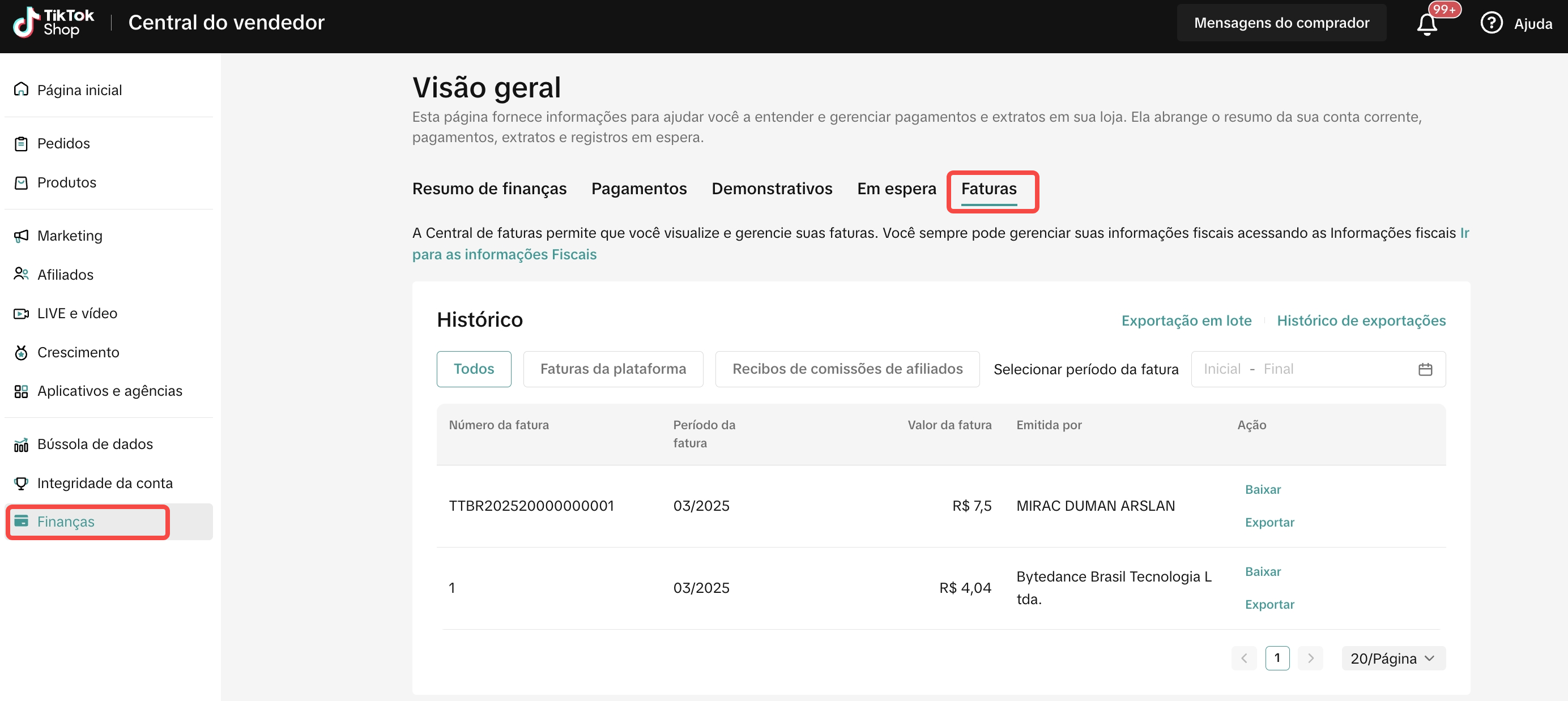Open Histórico de exportações link

(x=1361, y=320)
